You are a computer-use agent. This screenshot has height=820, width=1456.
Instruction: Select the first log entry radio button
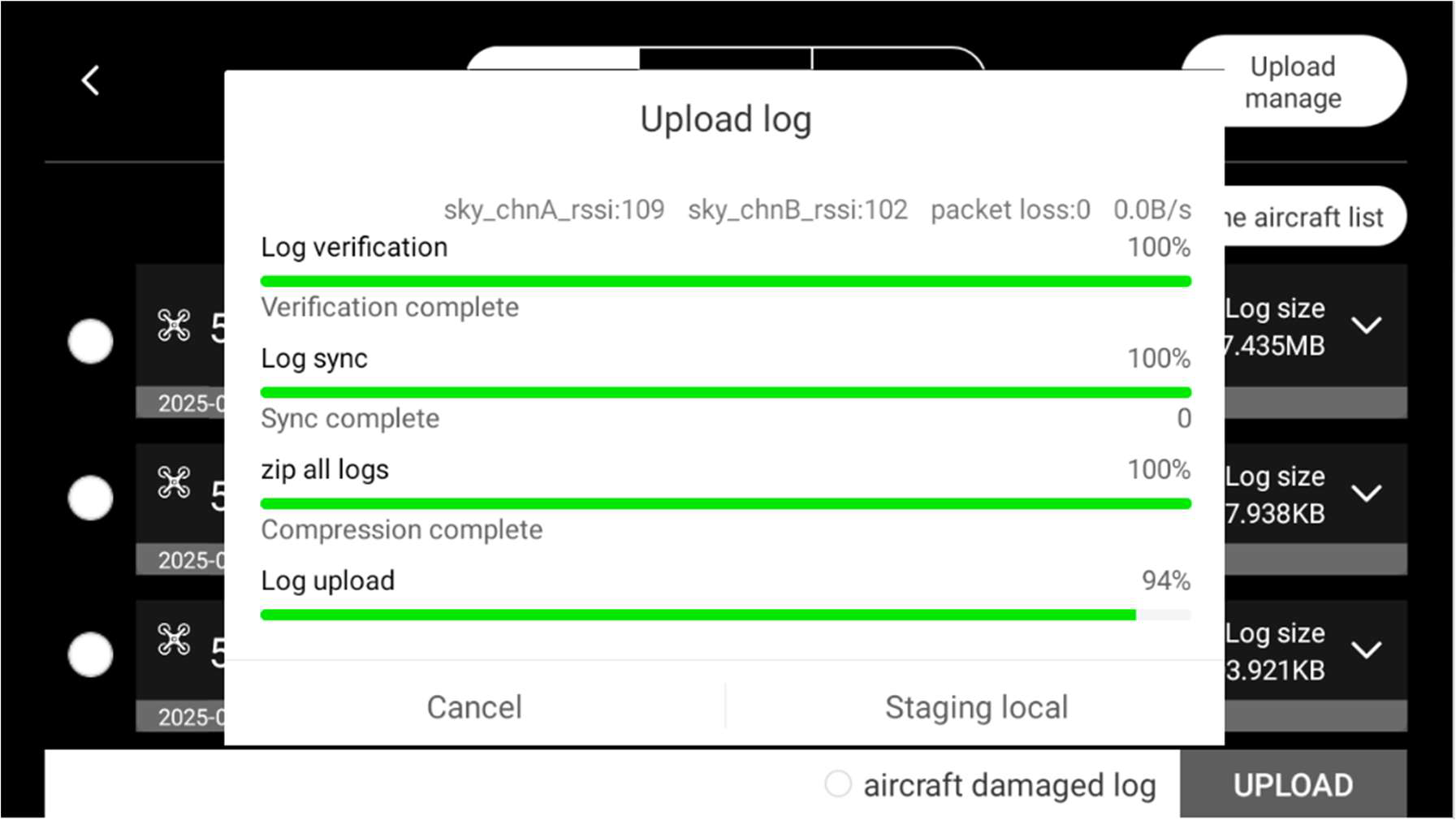pyautogui.click(x=90, y=341)
